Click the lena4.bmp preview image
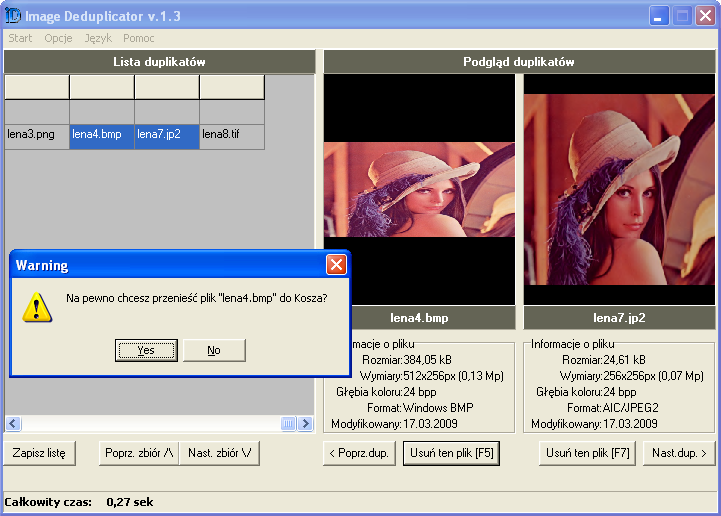Viewport: 721px width, 516px height. click(x=419, y=189)
